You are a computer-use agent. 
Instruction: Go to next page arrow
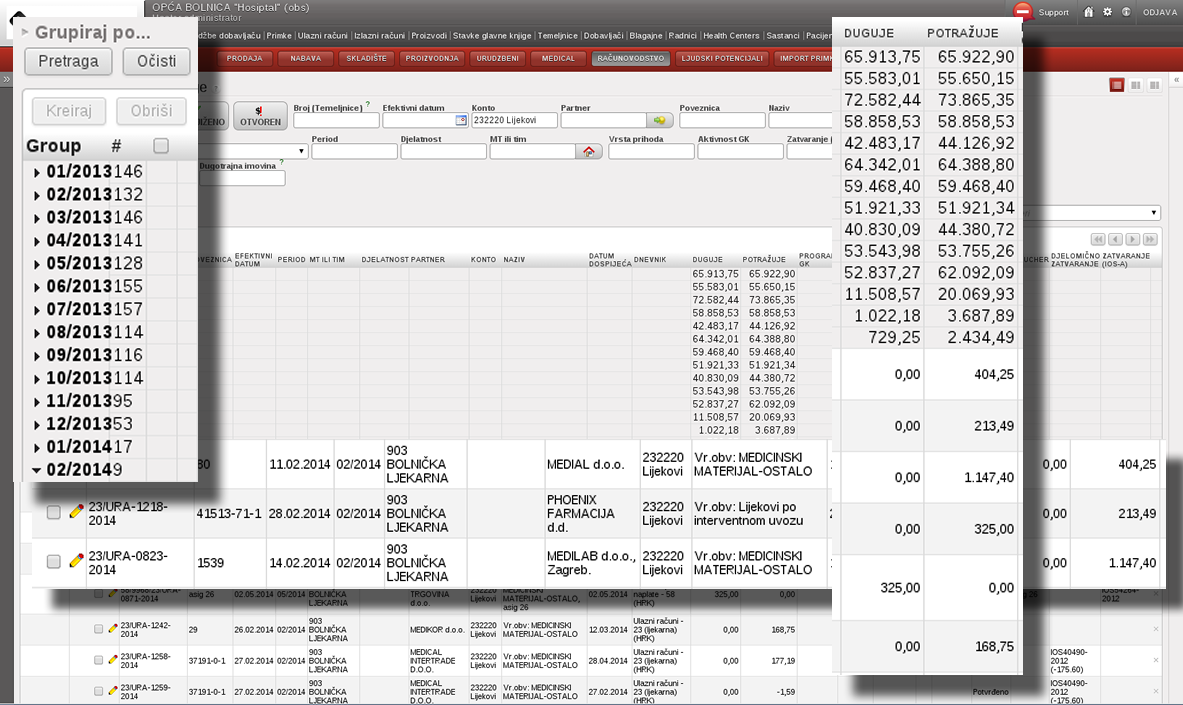point(1132,239)
